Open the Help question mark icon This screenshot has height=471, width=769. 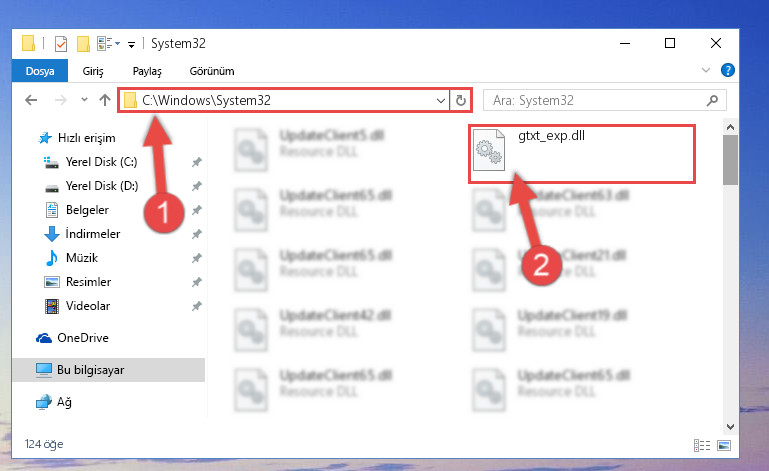coord(728,70)
